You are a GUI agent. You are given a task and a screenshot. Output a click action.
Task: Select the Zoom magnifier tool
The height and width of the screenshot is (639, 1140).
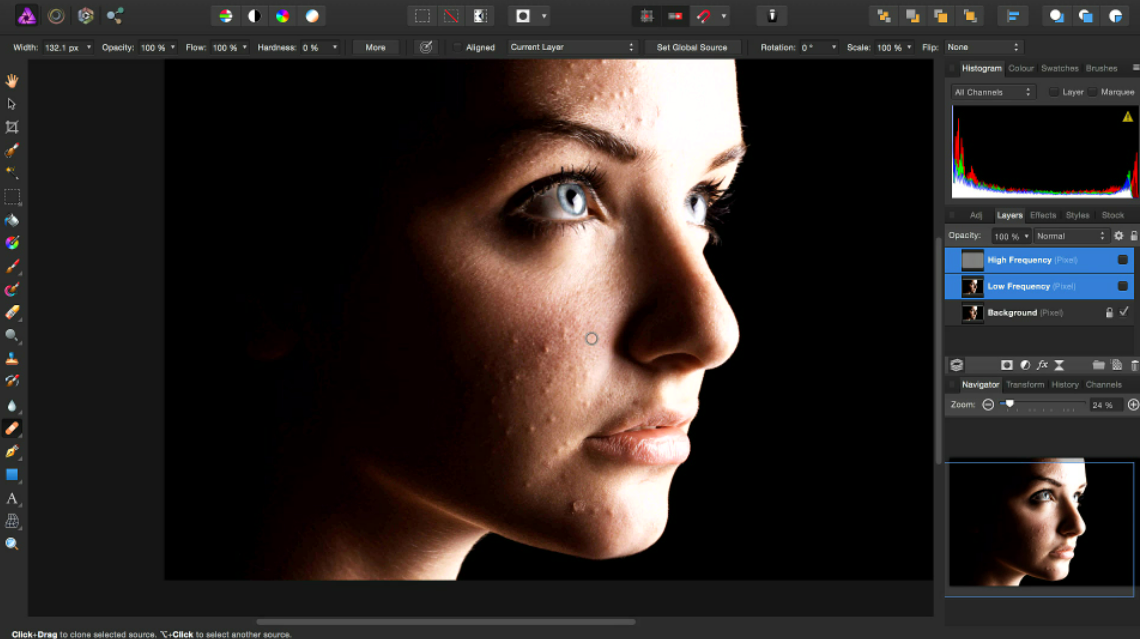coord(12,544)
